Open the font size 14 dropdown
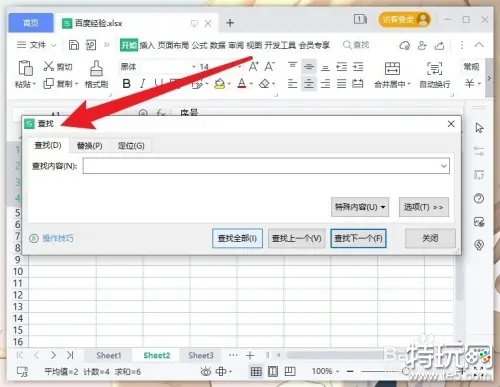Image resolution: width=500 pixels, height=387 pixels. [239, 67]
